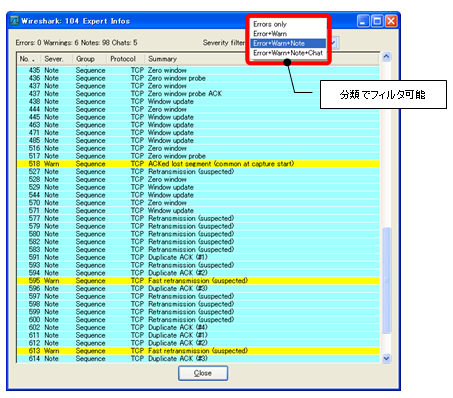This screenshot has height=398, width=453.
Task: Select row 463 Window update
Action: [x=198, y=125]
